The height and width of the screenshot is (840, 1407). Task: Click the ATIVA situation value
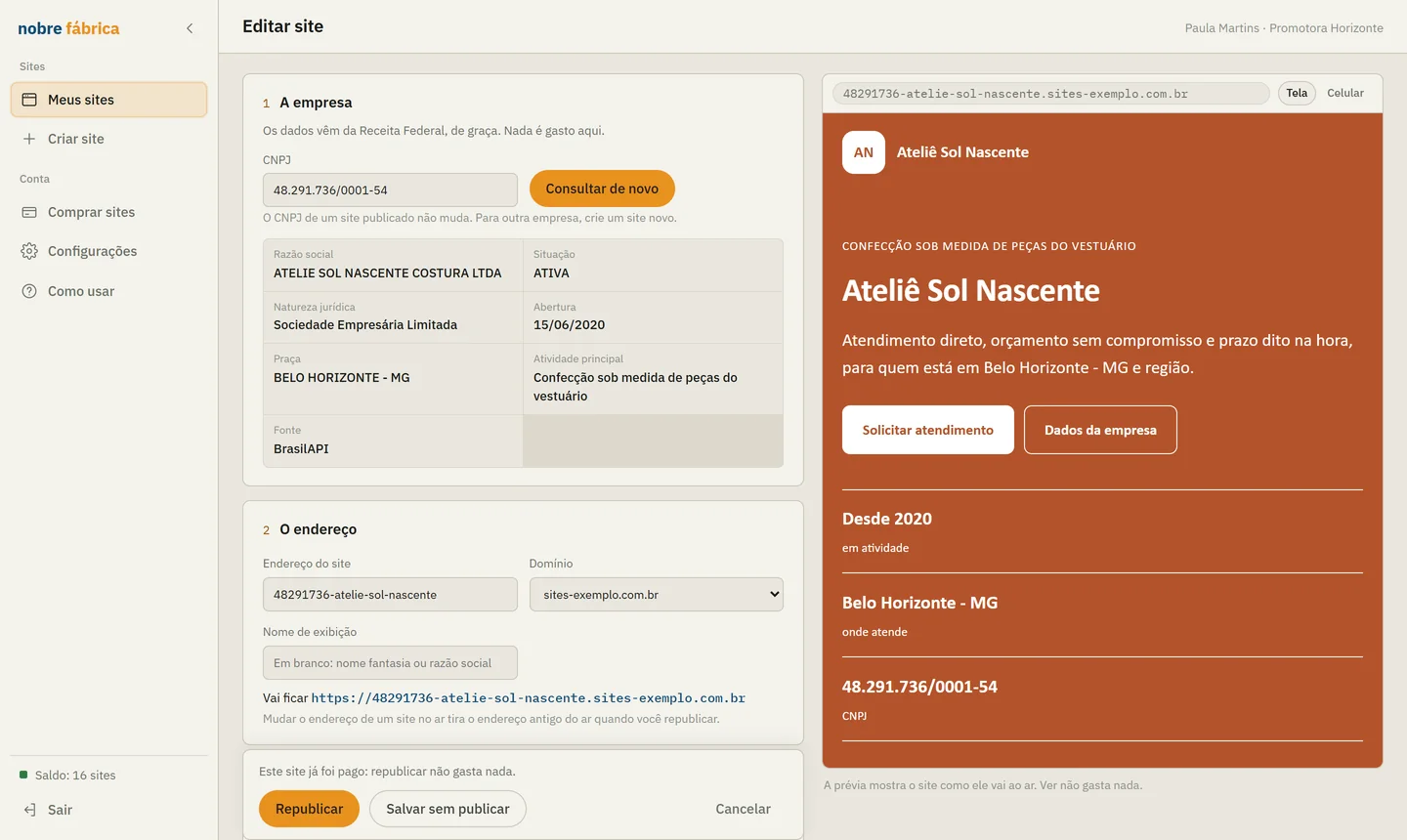click(551, 273)
